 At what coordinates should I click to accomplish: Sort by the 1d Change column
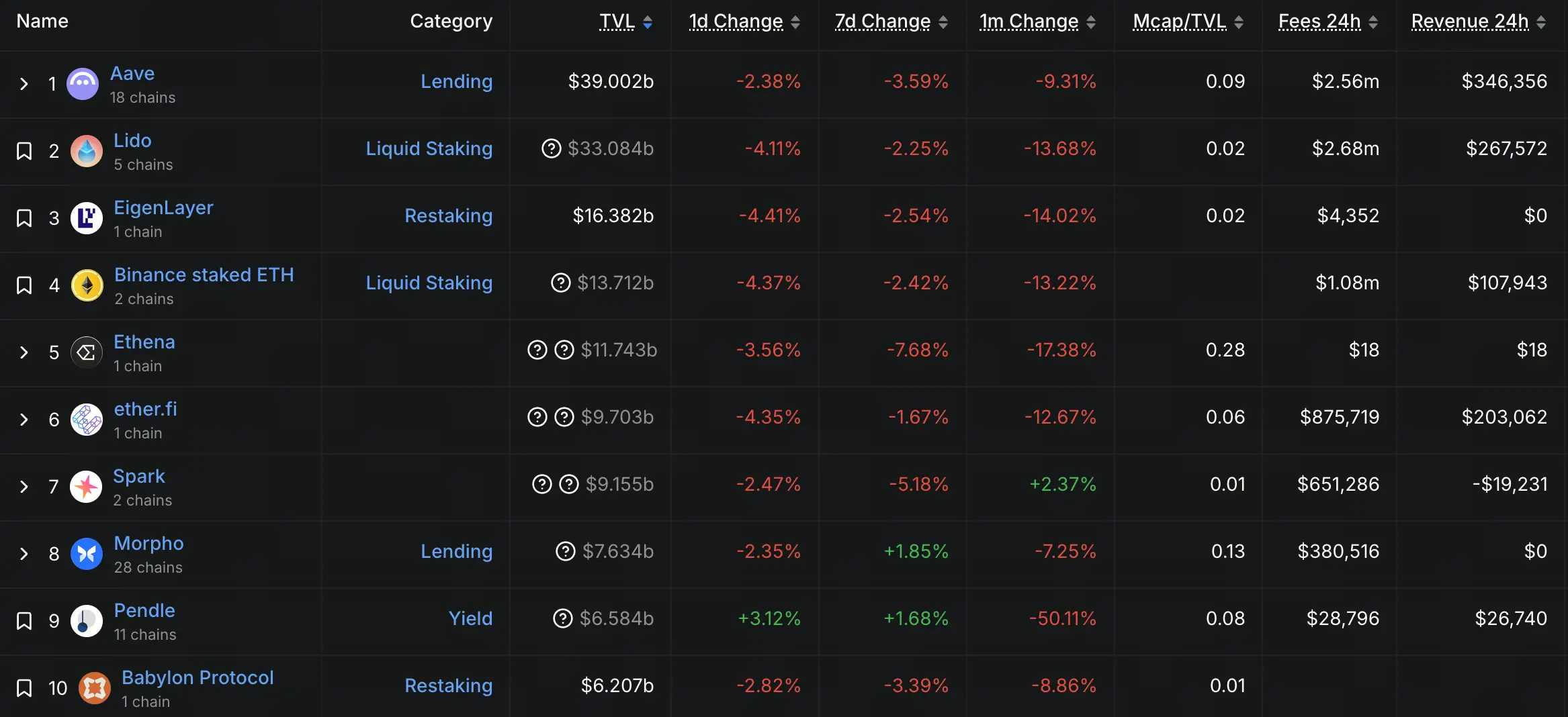click(744, 21)
